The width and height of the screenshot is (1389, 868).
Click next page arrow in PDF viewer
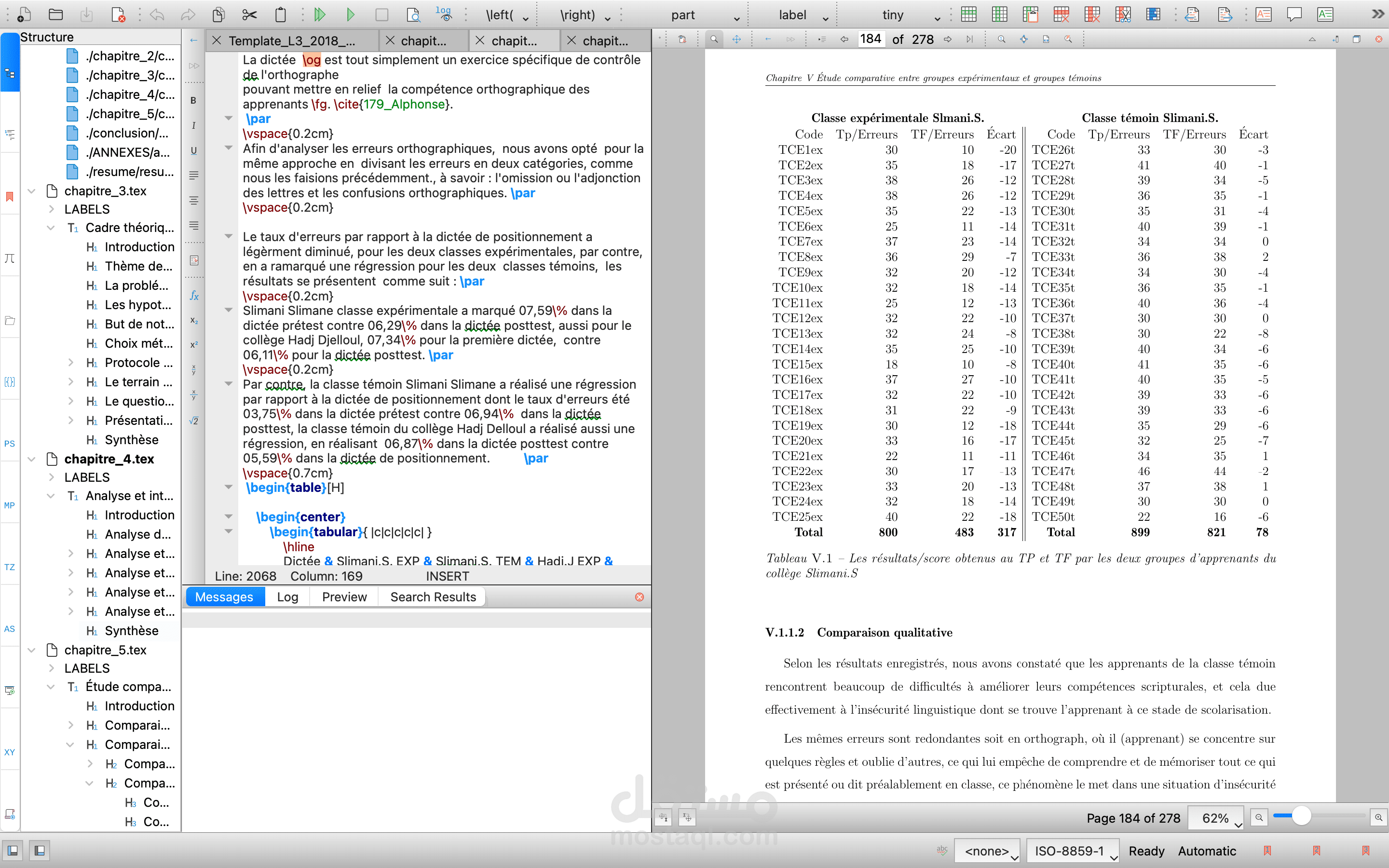point(948,39)
